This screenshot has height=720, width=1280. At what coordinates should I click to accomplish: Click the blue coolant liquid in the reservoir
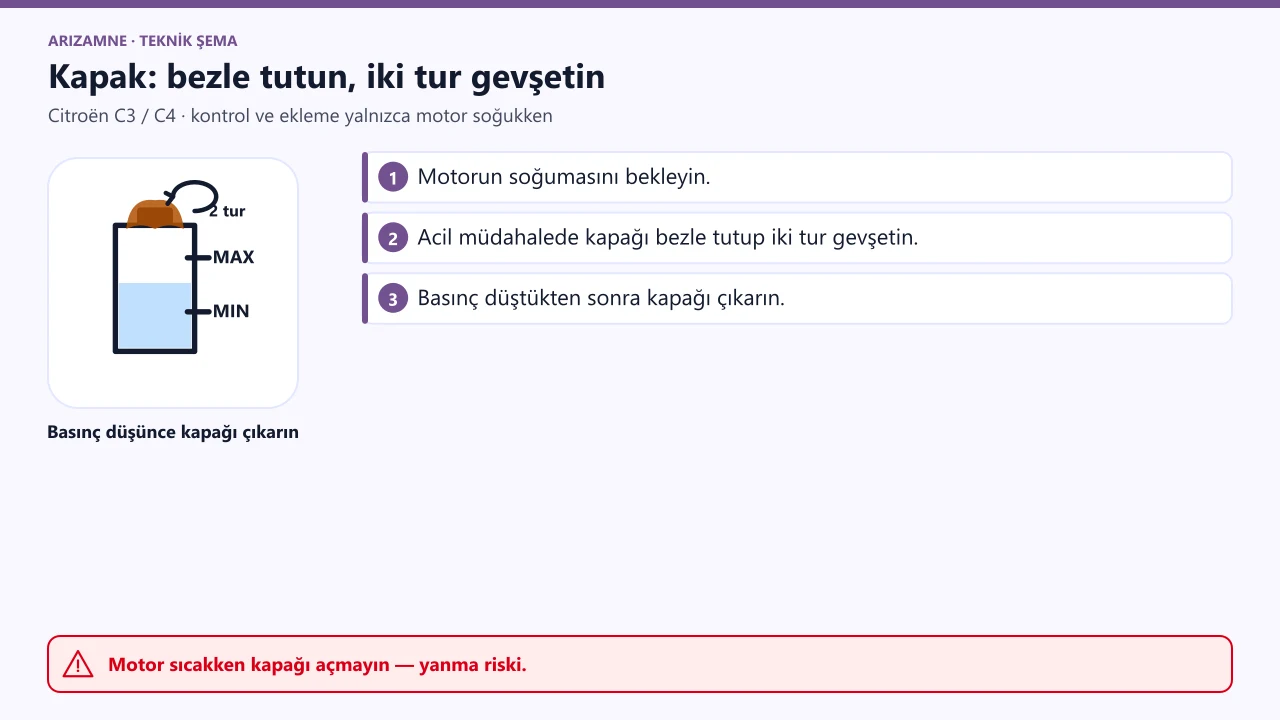155,316
